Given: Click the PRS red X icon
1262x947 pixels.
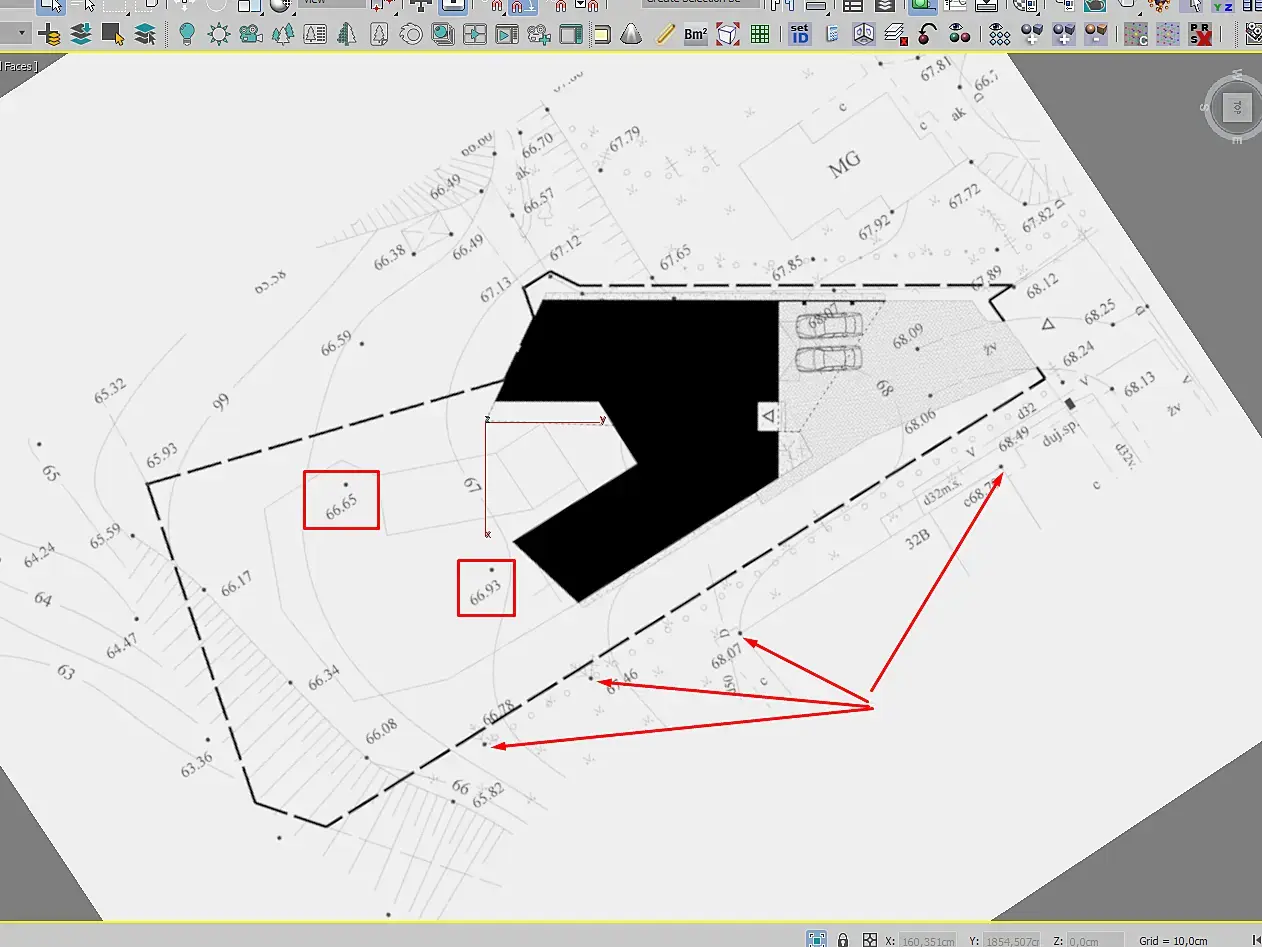Looking at the screenshot, I should click(1200, 36).
